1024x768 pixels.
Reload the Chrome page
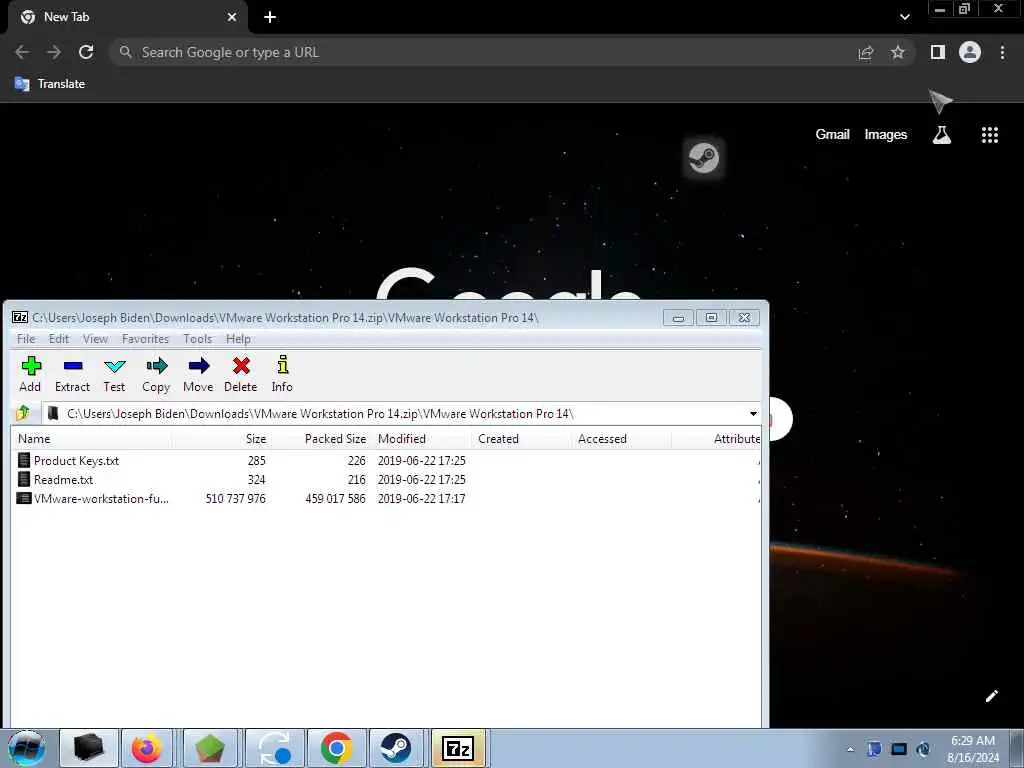(x=86, y=52)
